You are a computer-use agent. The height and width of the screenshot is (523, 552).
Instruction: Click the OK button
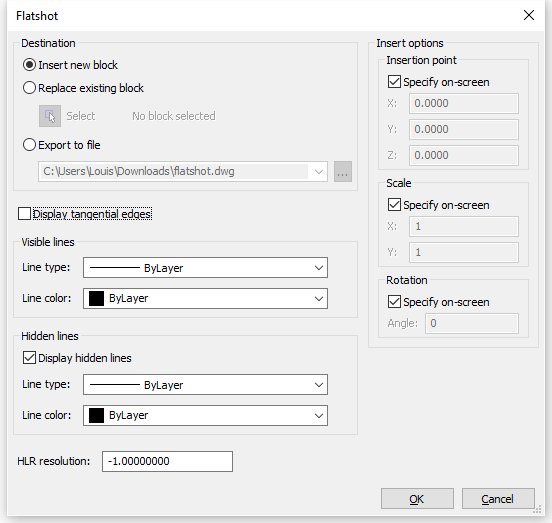pyautogui.click(x=417, y=499)
